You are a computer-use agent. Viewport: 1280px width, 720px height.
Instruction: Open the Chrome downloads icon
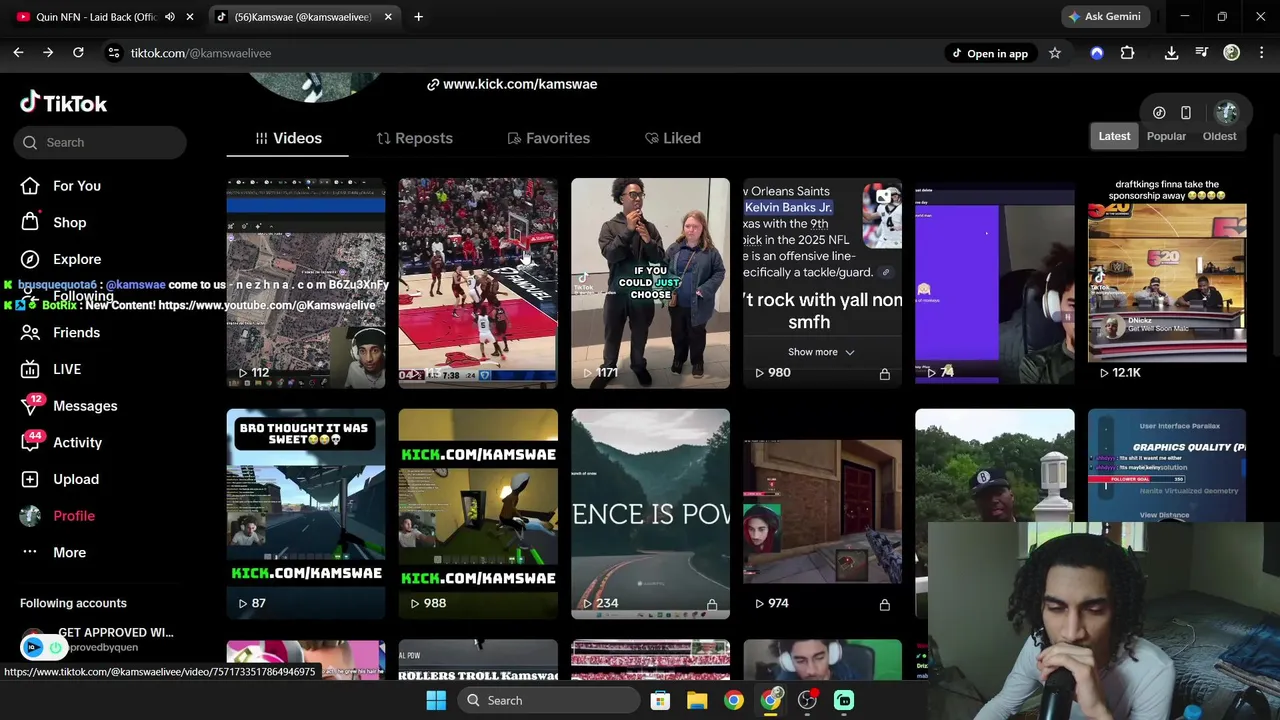point(1171,53)
